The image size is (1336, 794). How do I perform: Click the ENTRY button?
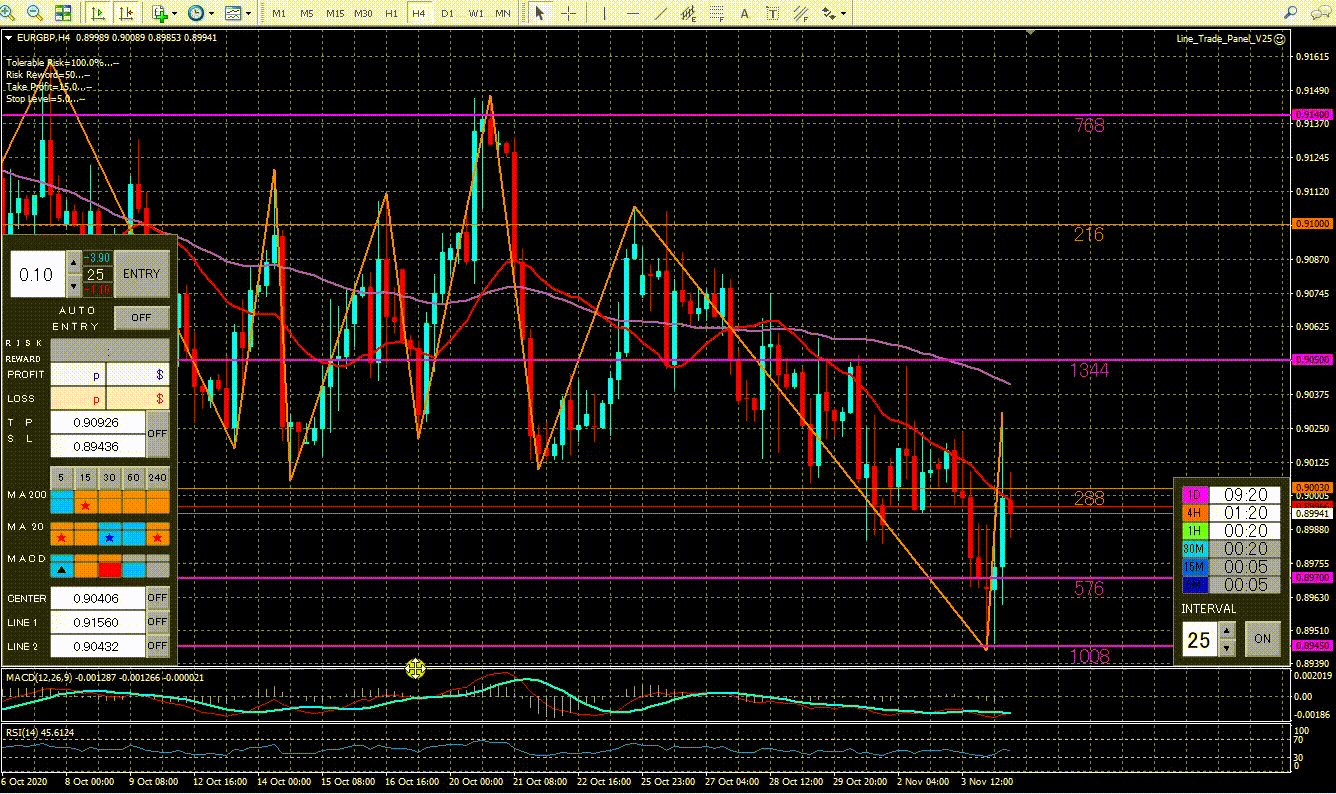[141, 274]
